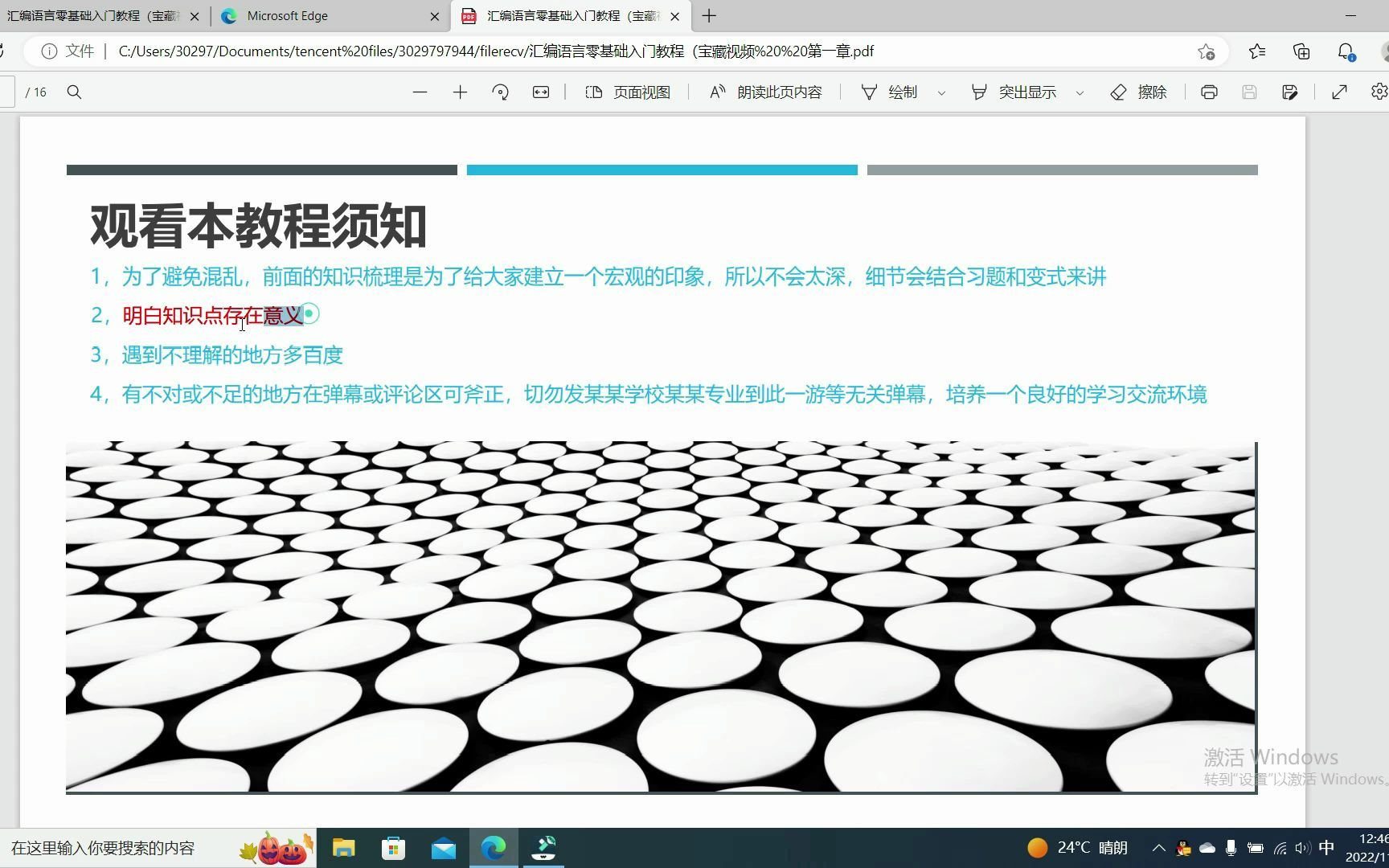Open the notifications bell icon
The image size is (1389, 868).
(x=1346, y=51)
